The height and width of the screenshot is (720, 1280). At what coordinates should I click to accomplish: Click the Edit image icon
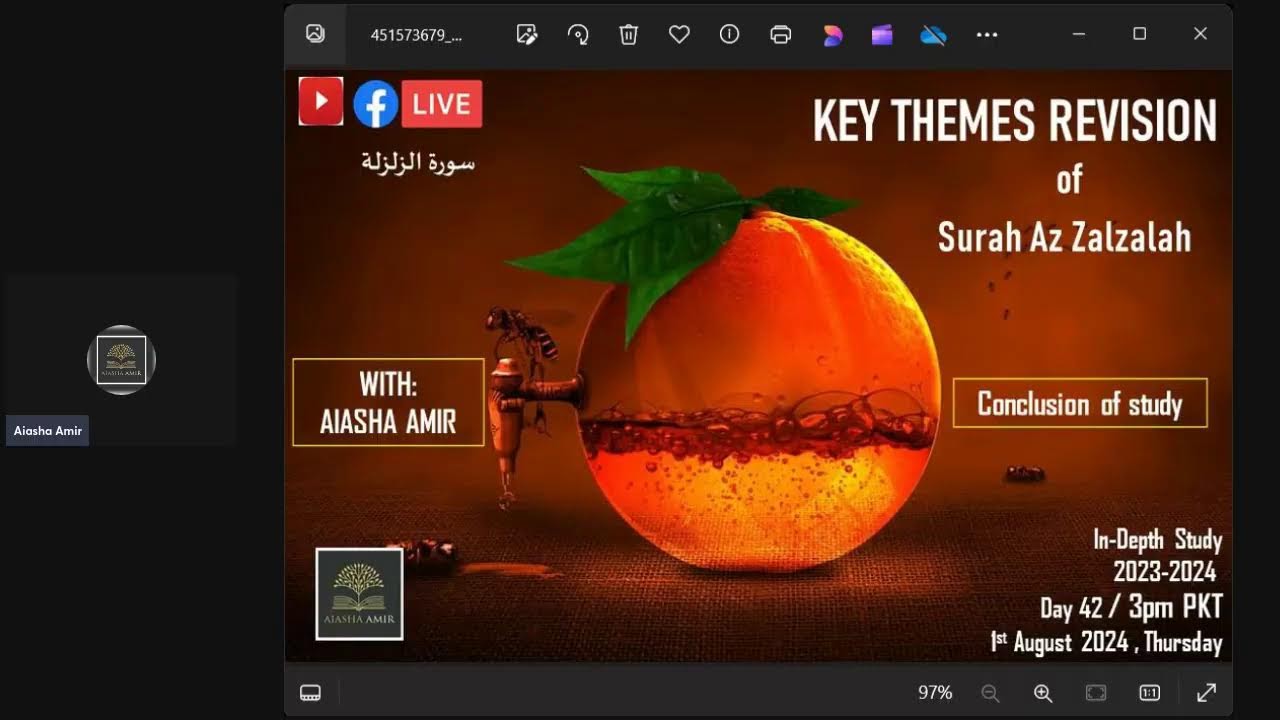527,34
